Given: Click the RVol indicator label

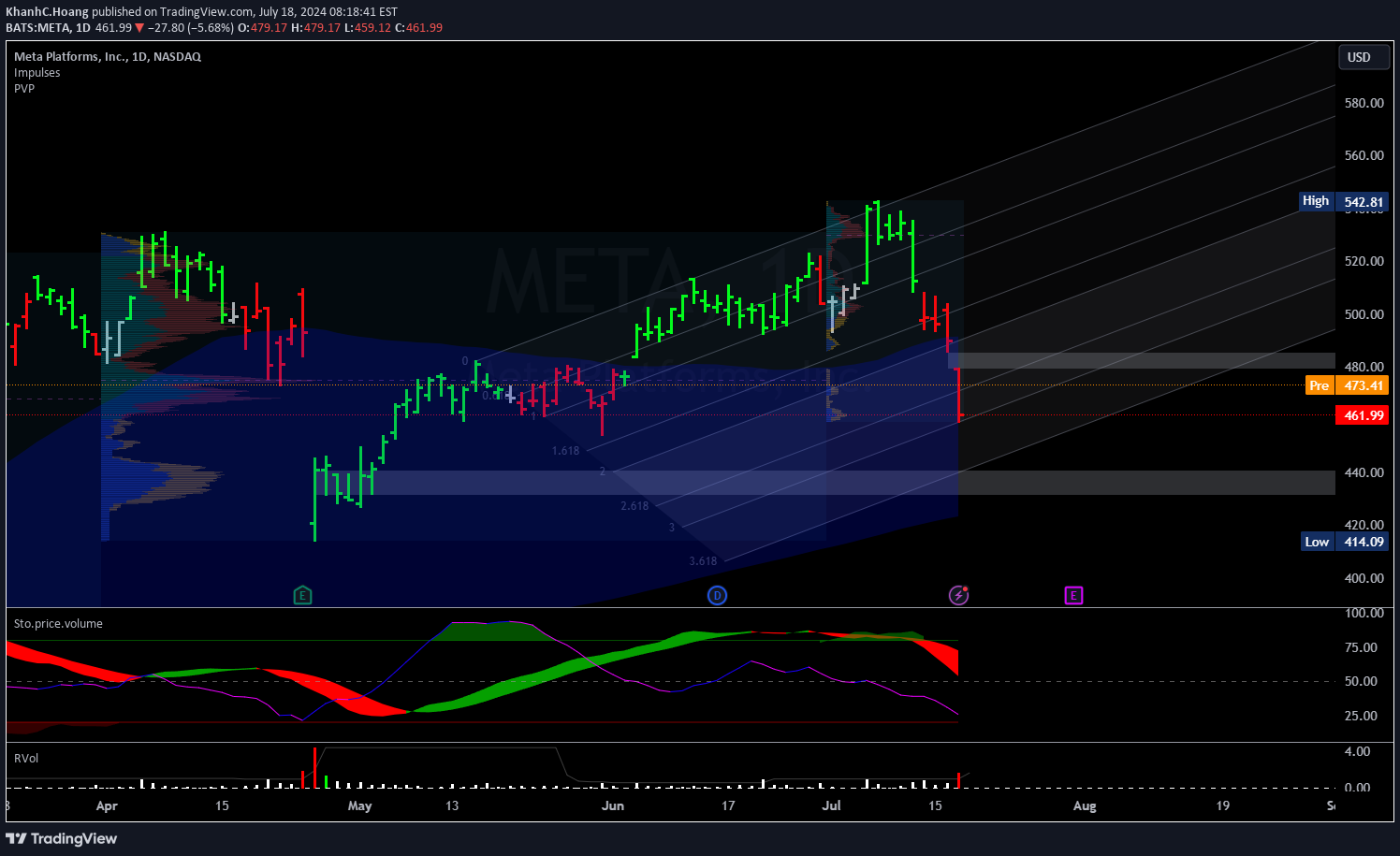Looking at the screenshot, I should [26, 758].
